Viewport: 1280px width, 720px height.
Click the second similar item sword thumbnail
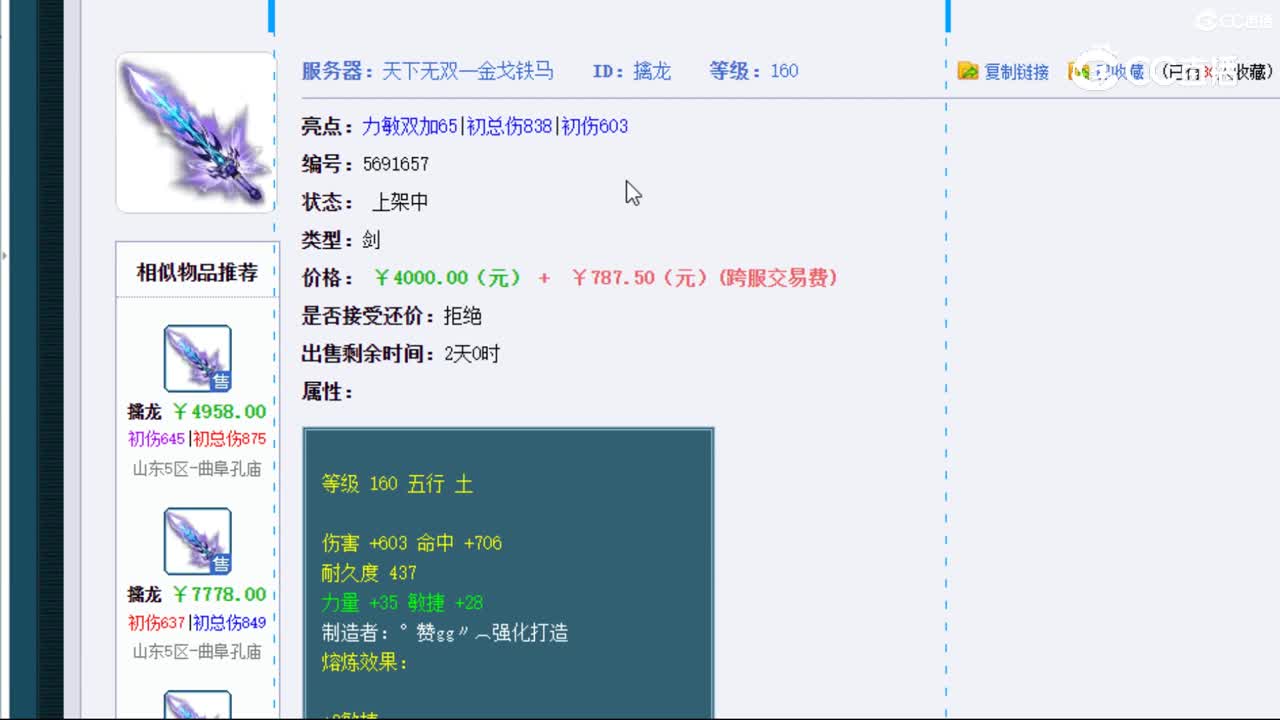point(196,540)
